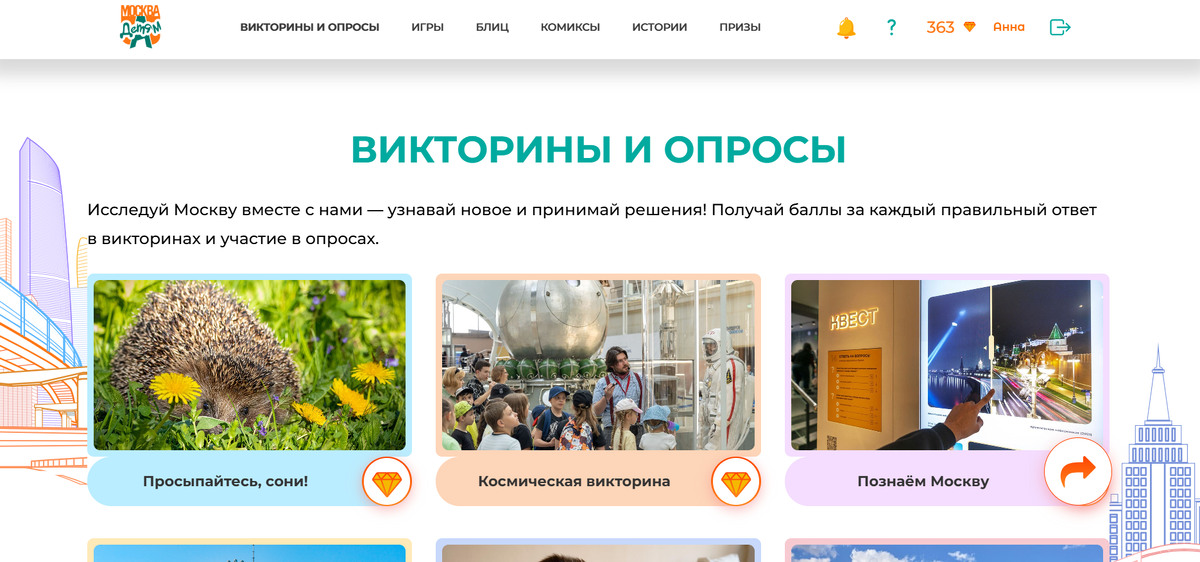1200x562 pixels.
Task: View the 363 points balance
Action: click(x=940, y=28)
